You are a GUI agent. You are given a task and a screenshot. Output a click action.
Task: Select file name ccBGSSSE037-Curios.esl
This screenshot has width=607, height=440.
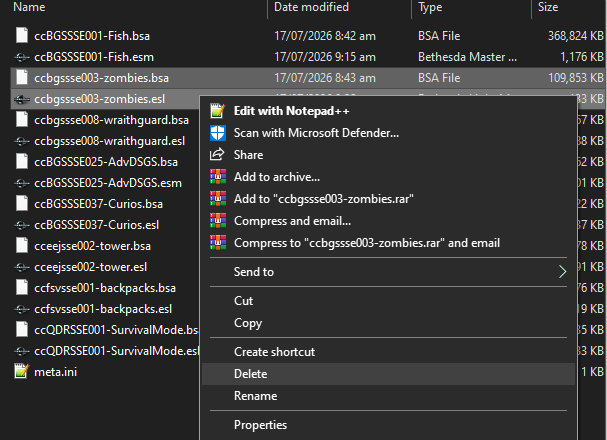point(96,225)
